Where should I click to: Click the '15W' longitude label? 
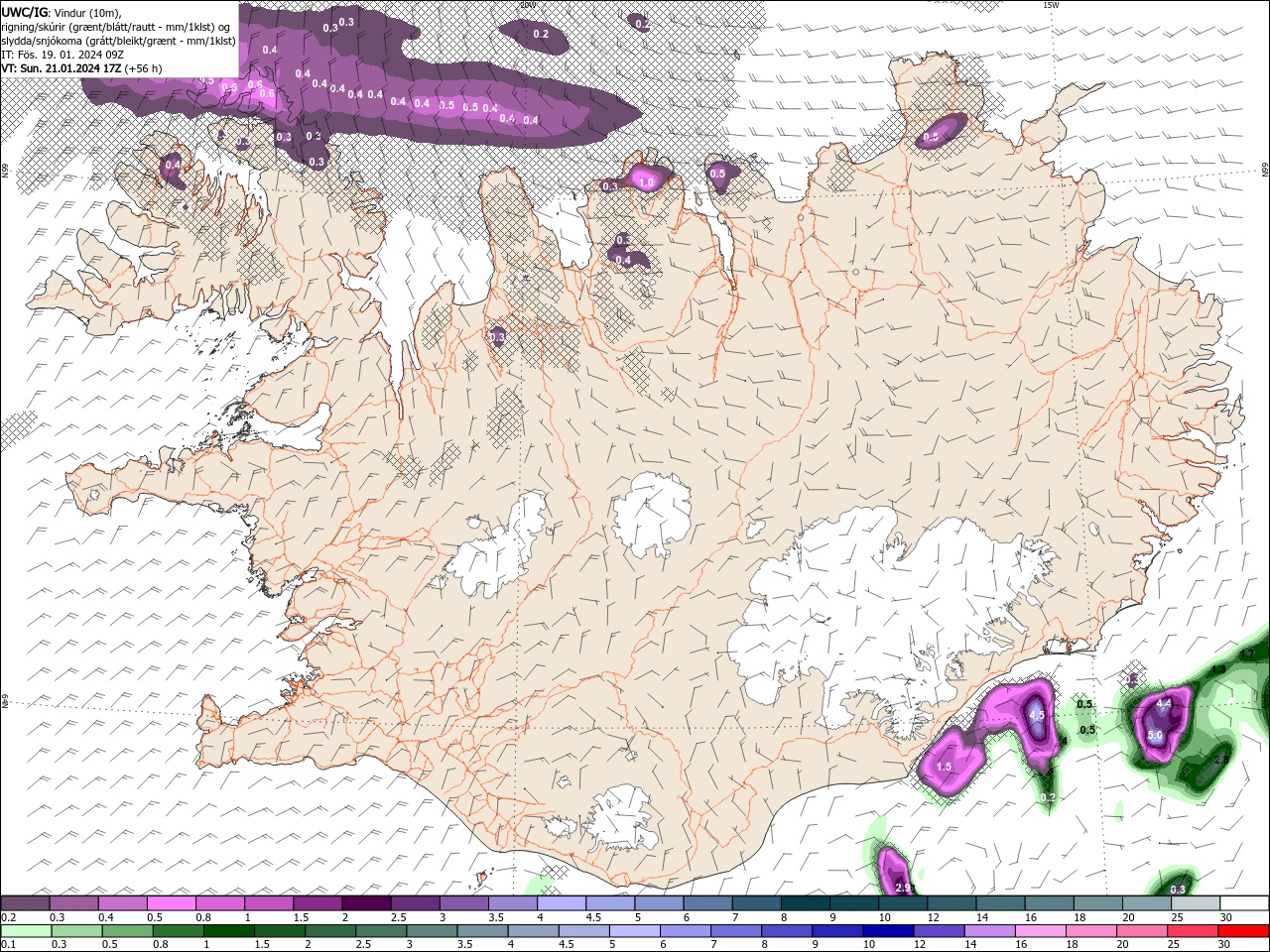pyautogui.click(x=1051, y=5)
